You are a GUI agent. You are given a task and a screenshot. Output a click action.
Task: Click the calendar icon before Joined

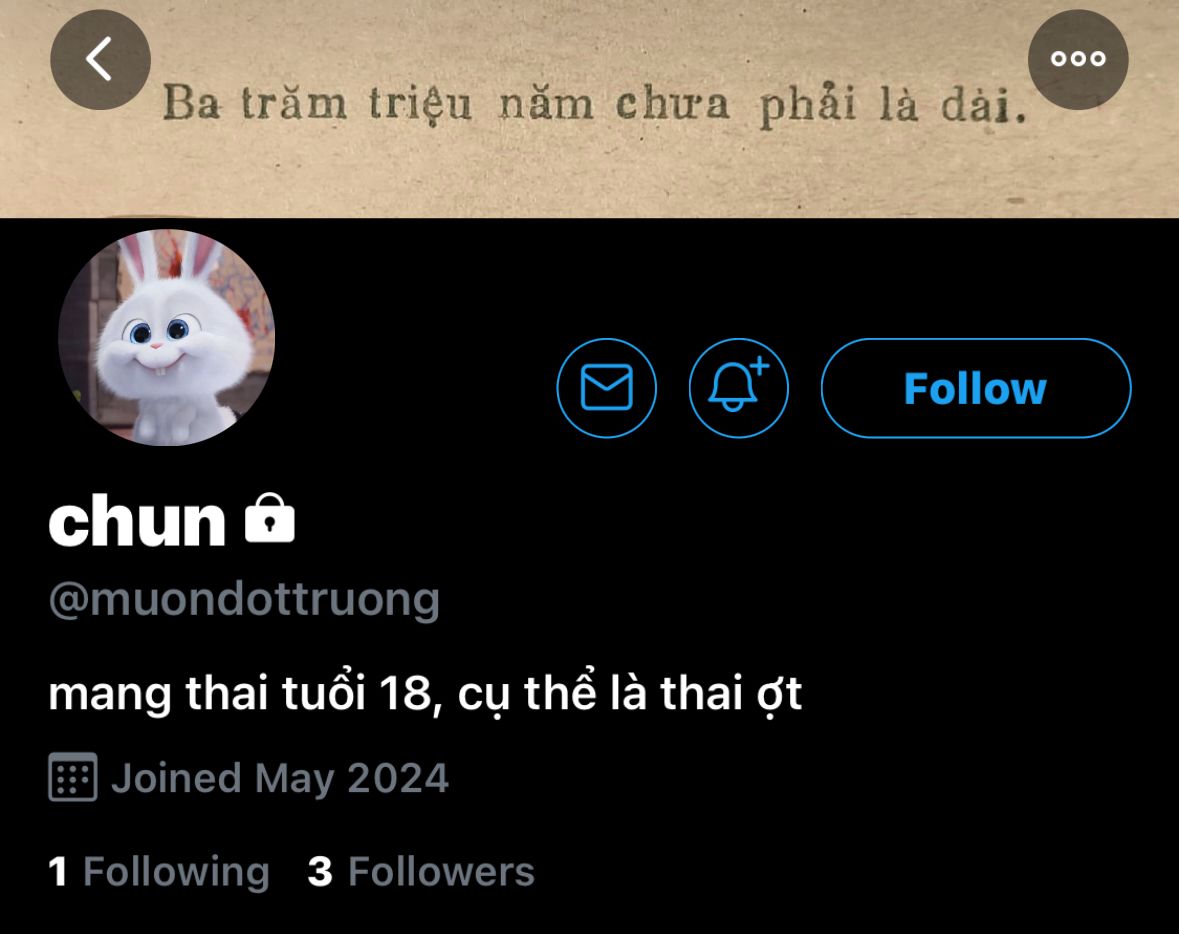point(73,777)
